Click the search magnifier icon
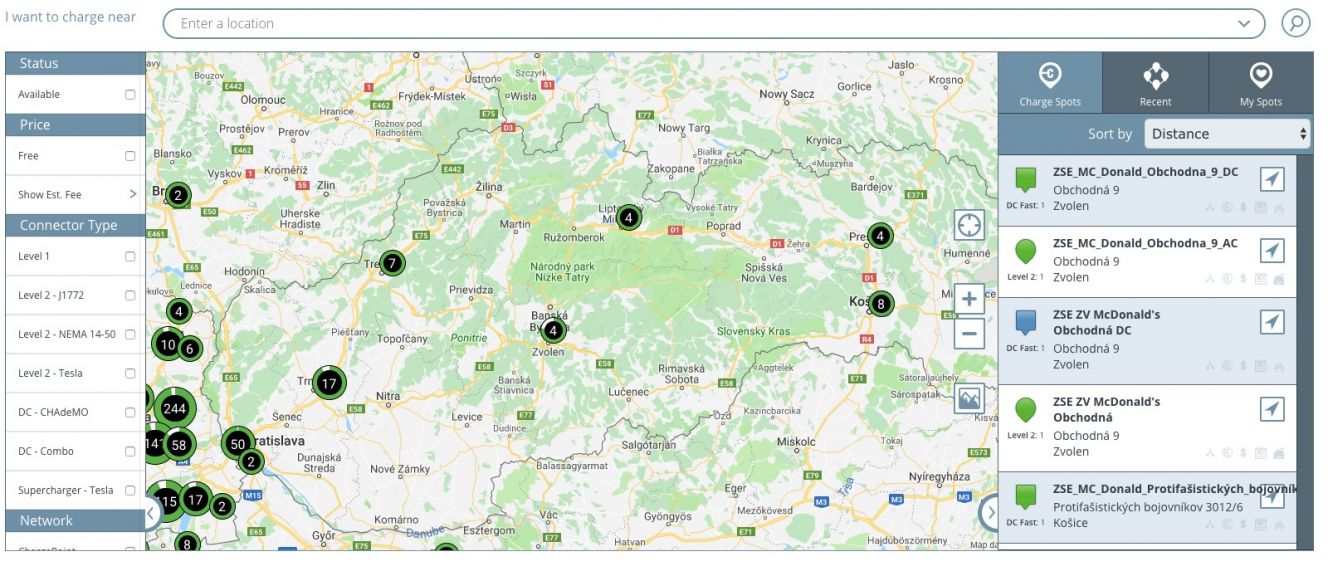 [x=1296, y=23]
